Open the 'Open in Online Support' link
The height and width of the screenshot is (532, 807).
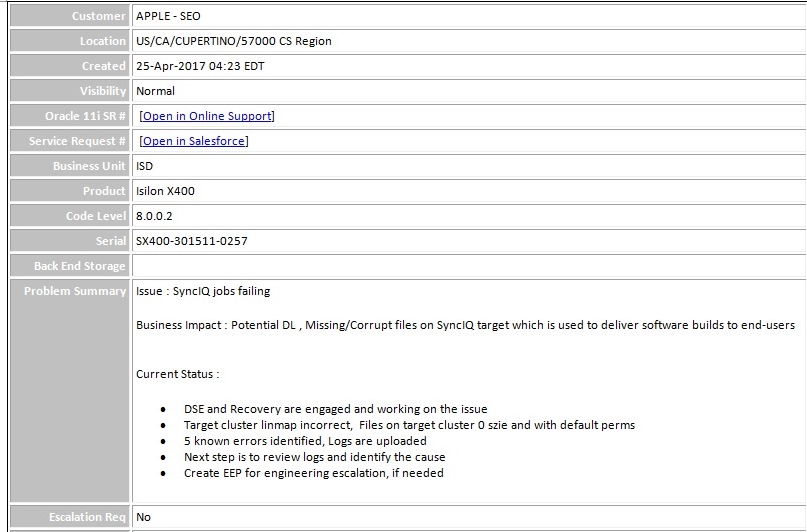pos(207,116)
